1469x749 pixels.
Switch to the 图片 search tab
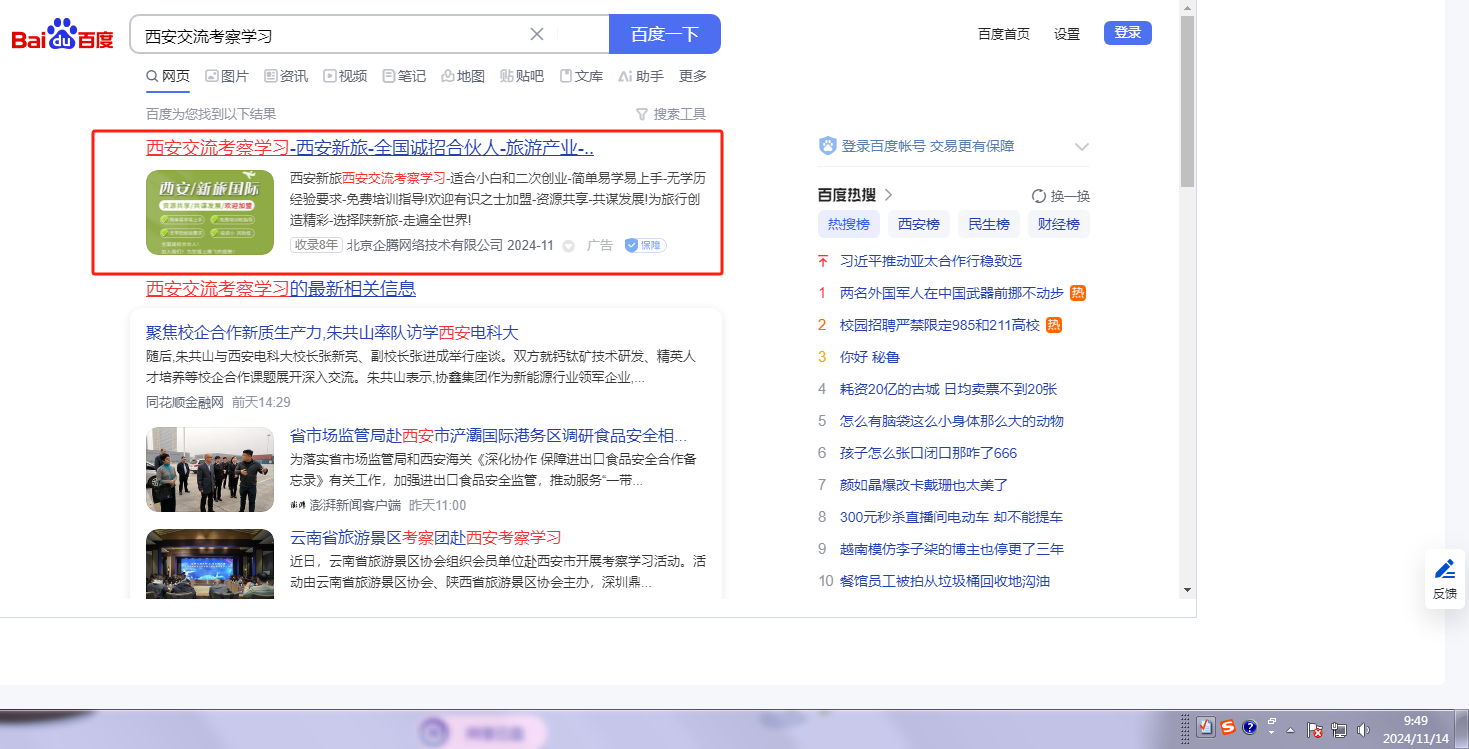pos(227,76)
